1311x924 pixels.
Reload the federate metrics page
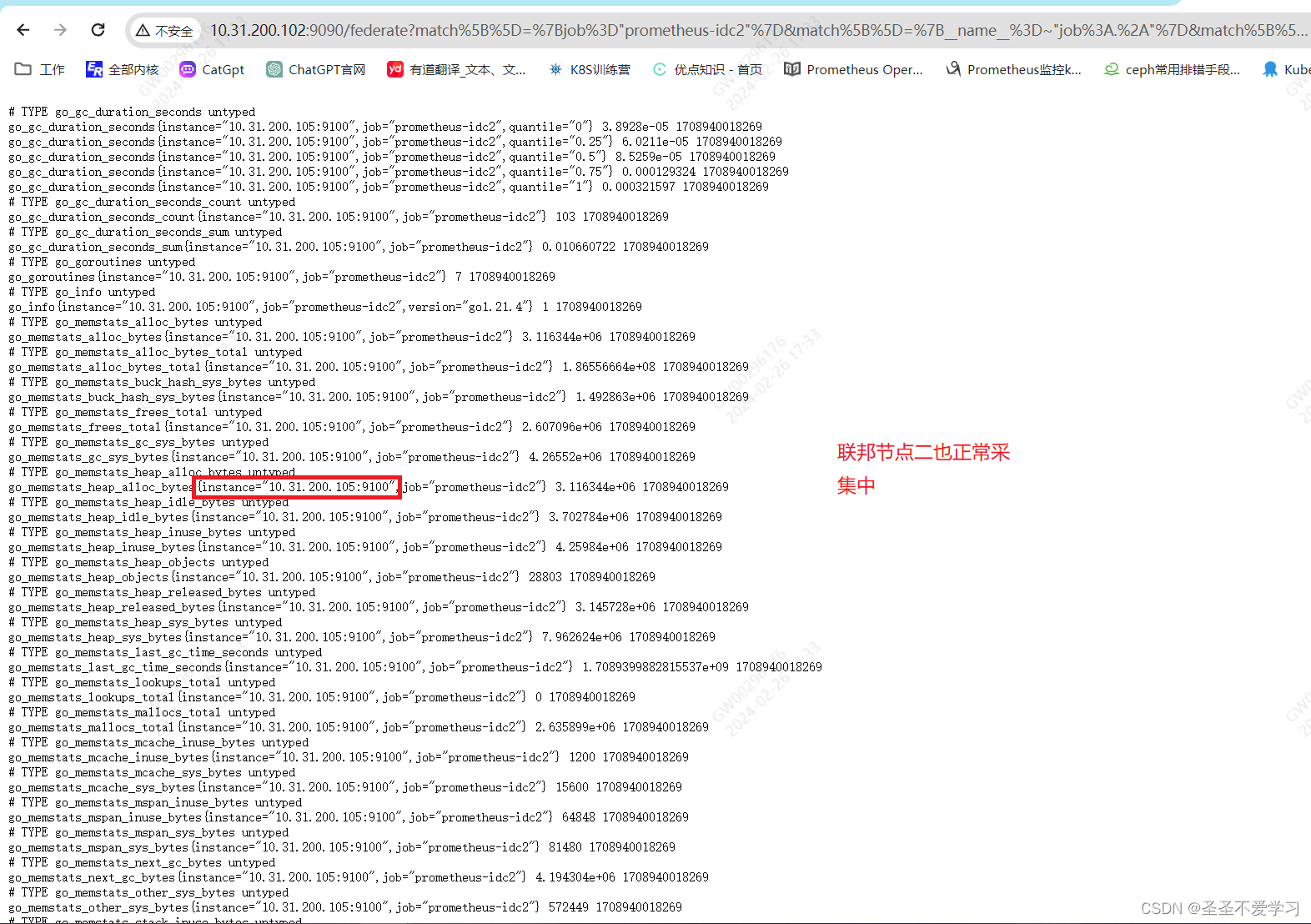98,30
